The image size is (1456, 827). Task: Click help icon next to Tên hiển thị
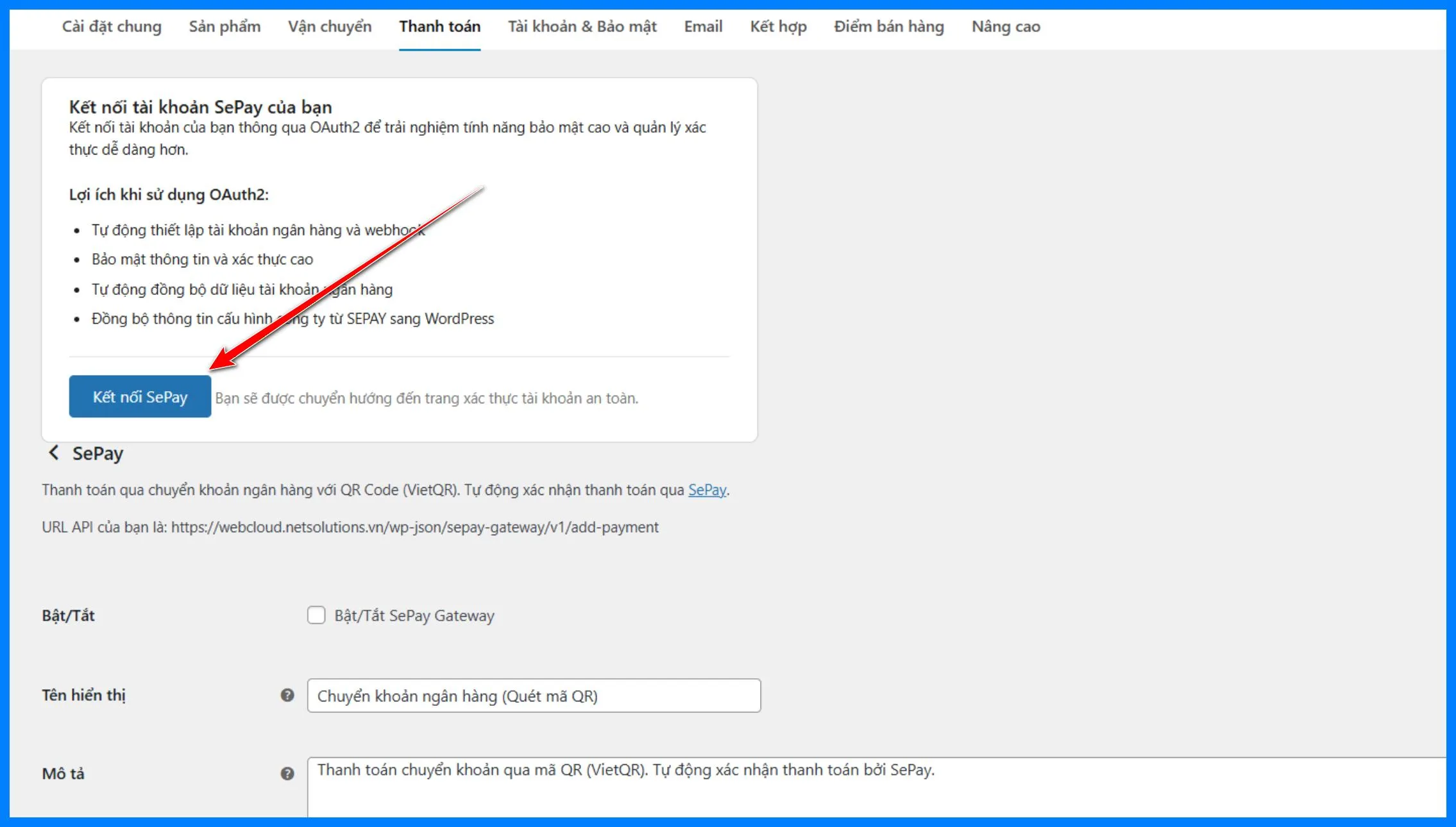(287, 695)
